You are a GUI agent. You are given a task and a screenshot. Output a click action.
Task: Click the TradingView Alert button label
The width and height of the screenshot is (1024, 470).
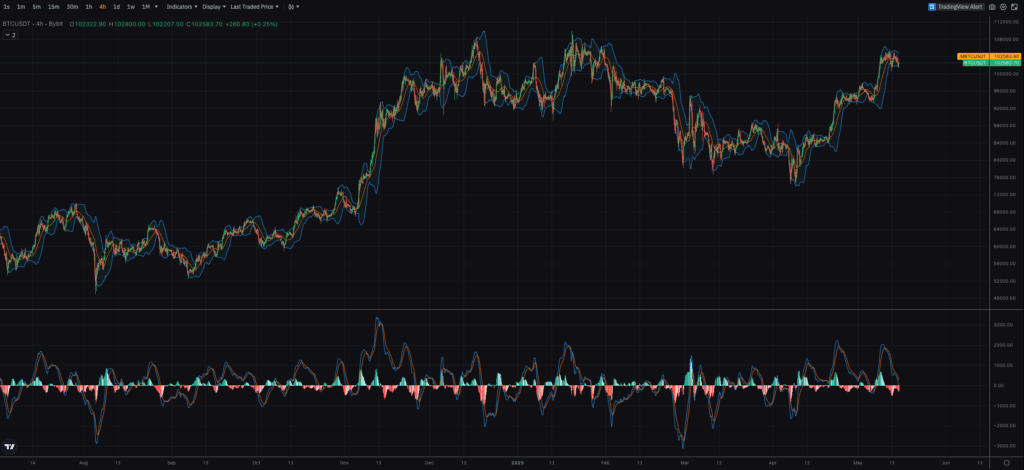point(961,6)
